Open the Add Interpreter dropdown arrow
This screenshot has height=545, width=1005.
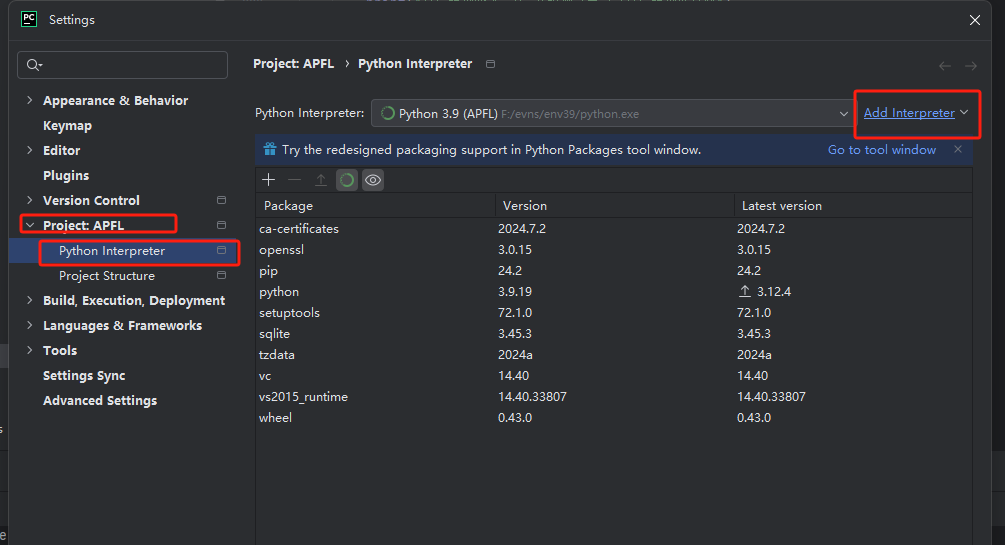click(x=964, y=112)
